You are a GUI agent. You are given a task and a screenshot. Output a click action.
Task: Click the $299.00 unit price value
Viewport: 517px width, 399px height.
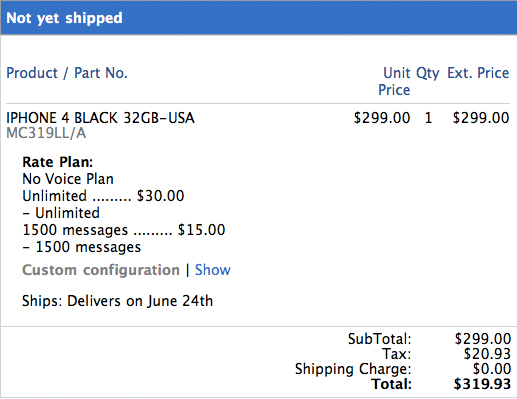pyautogui.click(x=382, y=118)
